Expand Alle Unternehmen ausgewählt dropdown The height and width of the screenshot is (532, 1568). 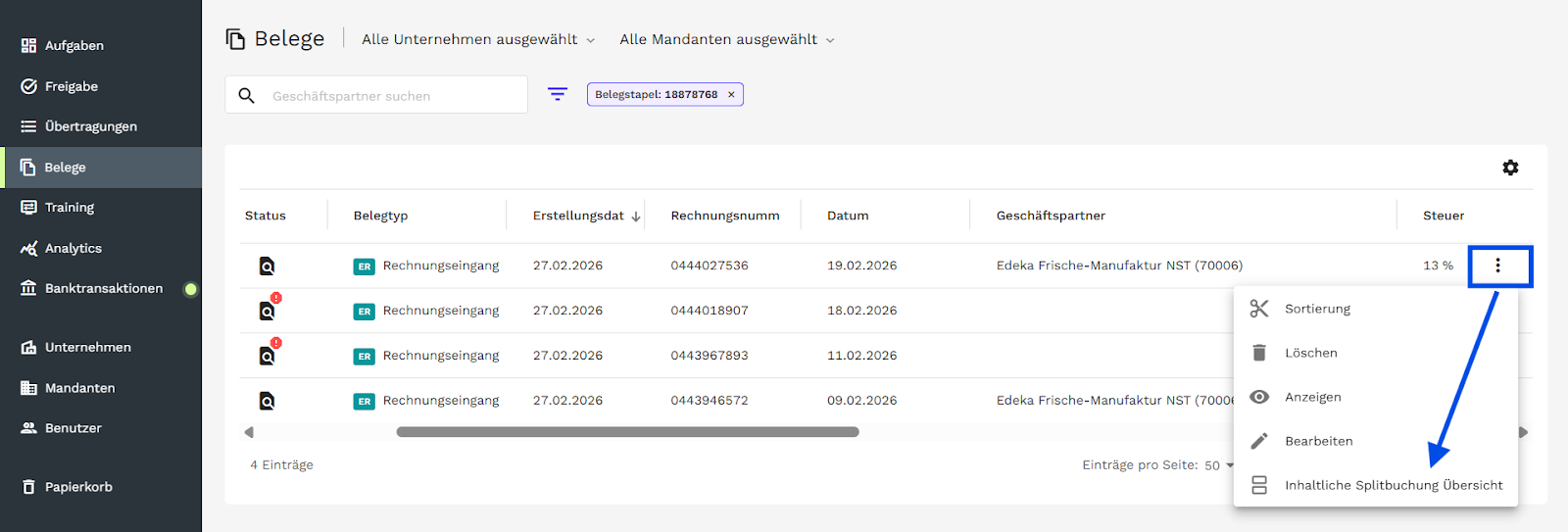(x=478, y=39)
